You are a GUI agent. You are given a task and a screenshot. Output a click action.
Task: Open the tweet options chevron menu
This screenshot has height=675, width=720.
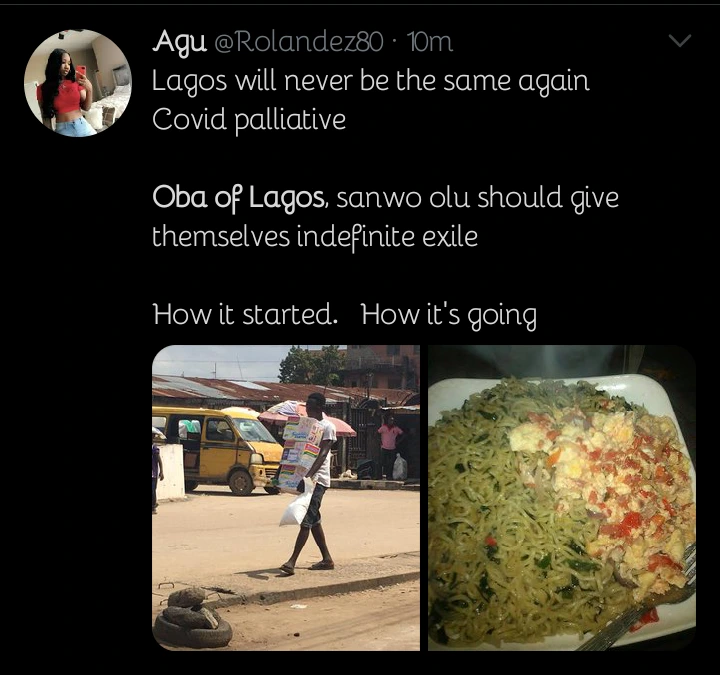click(679, 42)
